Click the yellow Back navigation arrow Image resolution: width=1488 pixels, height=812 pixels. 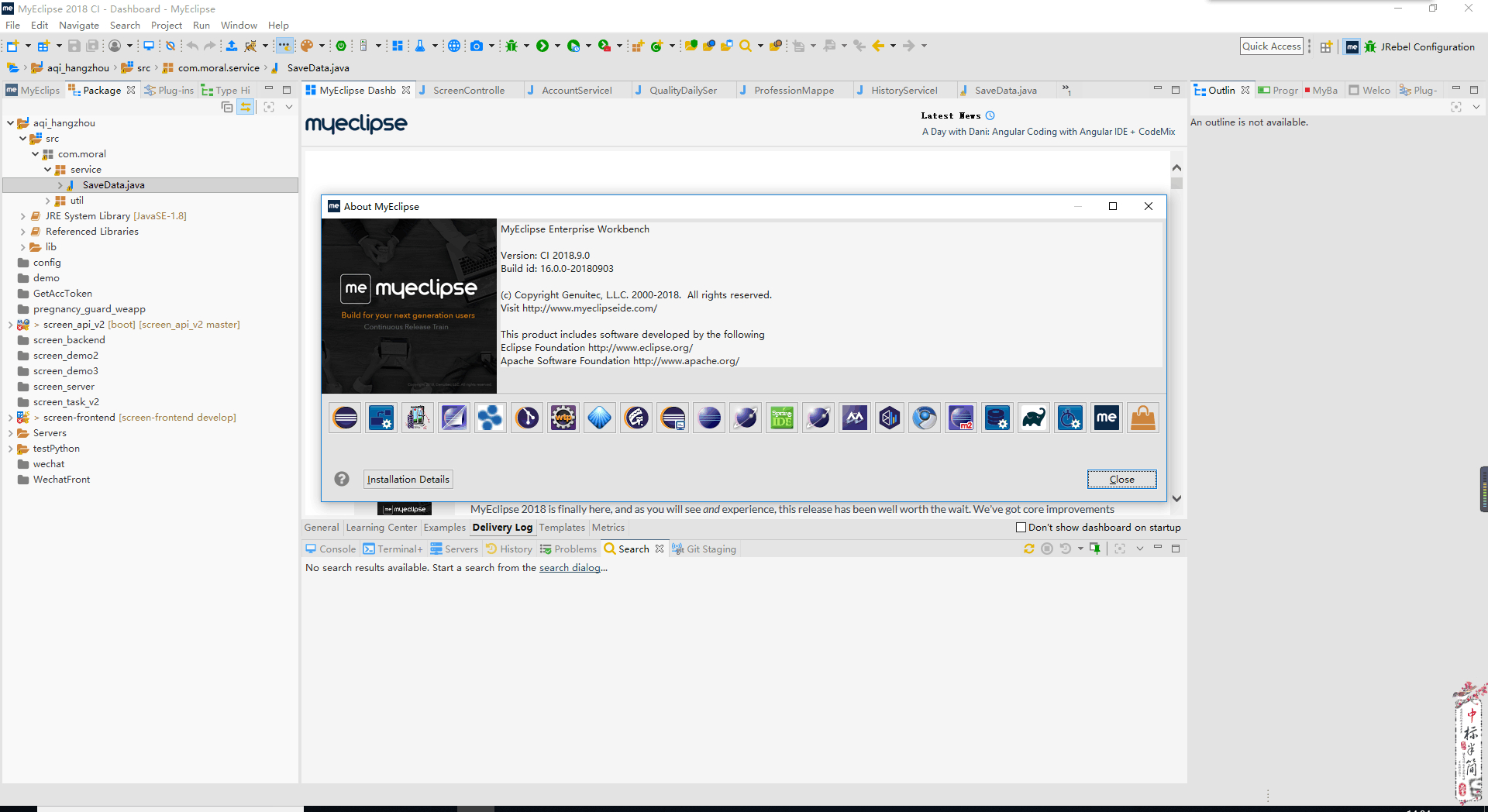point(878,46)
